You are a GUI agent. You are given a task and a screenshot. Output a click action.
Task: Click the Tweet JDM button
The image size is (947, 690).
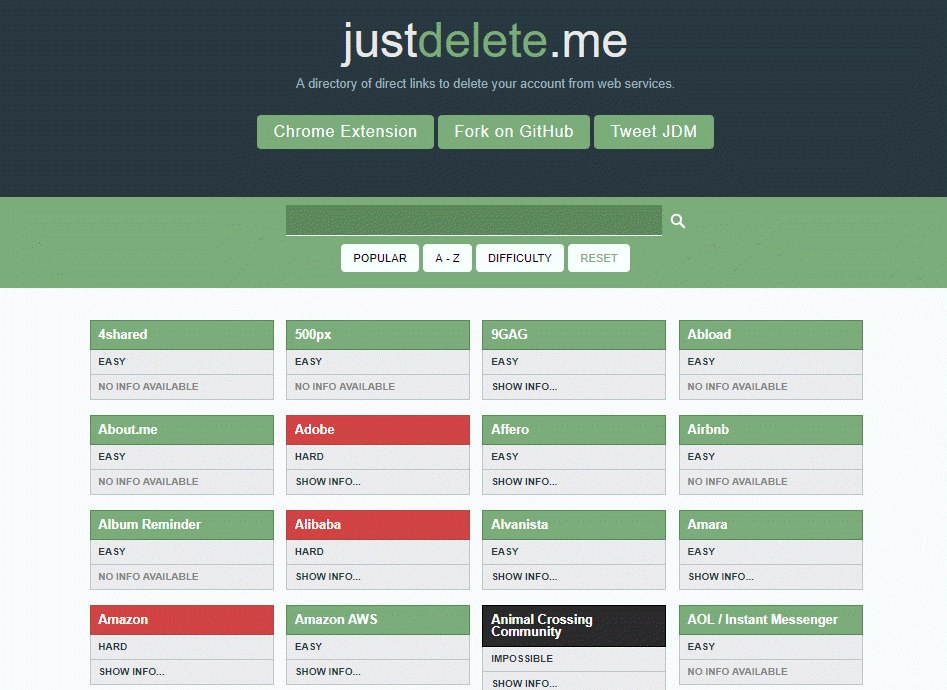click(x=653, y=132)
